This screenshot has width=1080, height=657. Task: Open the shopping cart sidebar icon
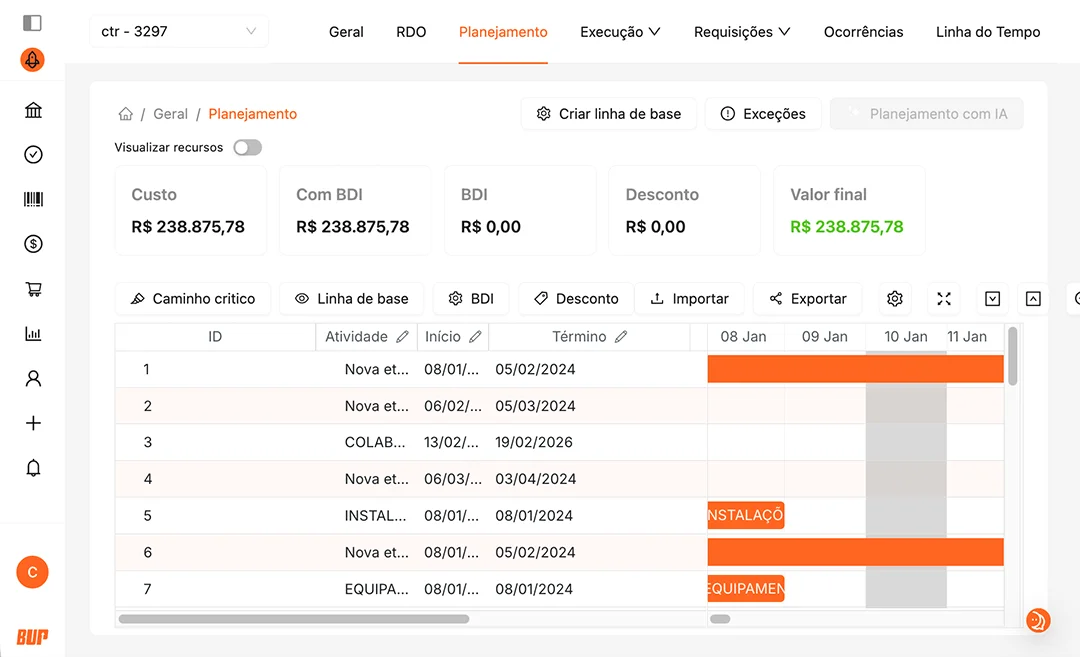(33, 289)
